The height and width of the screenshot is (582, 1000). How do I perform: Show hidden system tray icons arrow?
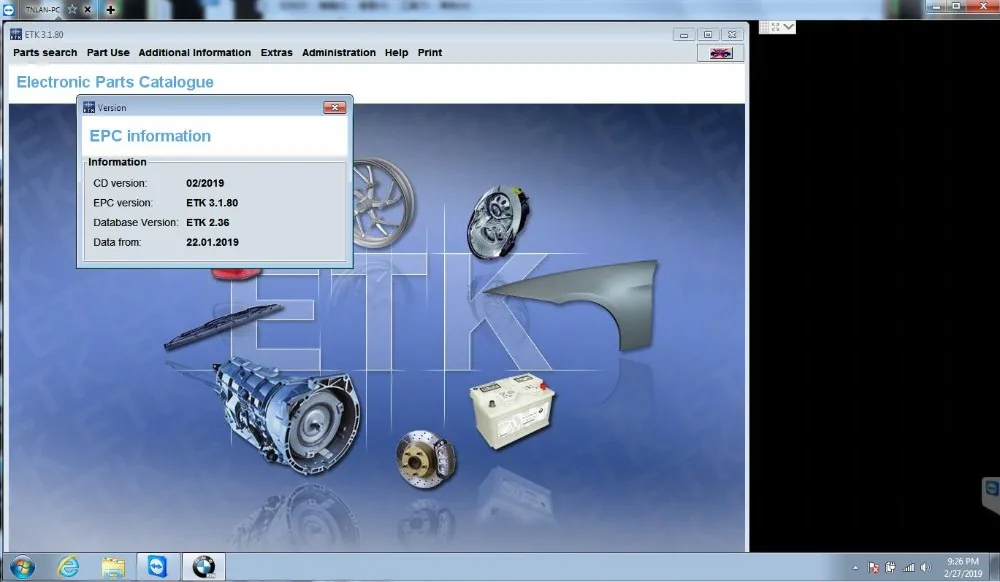(x=855, y=567)
